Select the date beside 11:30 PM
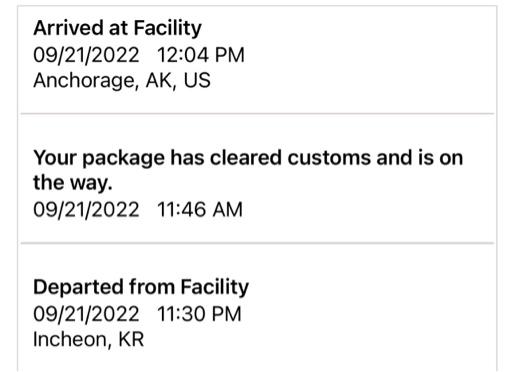Screen dimensions: 512x372 (x=86, y=314)
